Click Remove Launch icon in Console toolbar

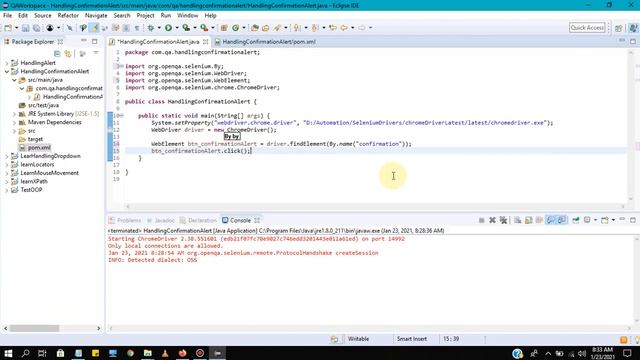click(492, 220)
